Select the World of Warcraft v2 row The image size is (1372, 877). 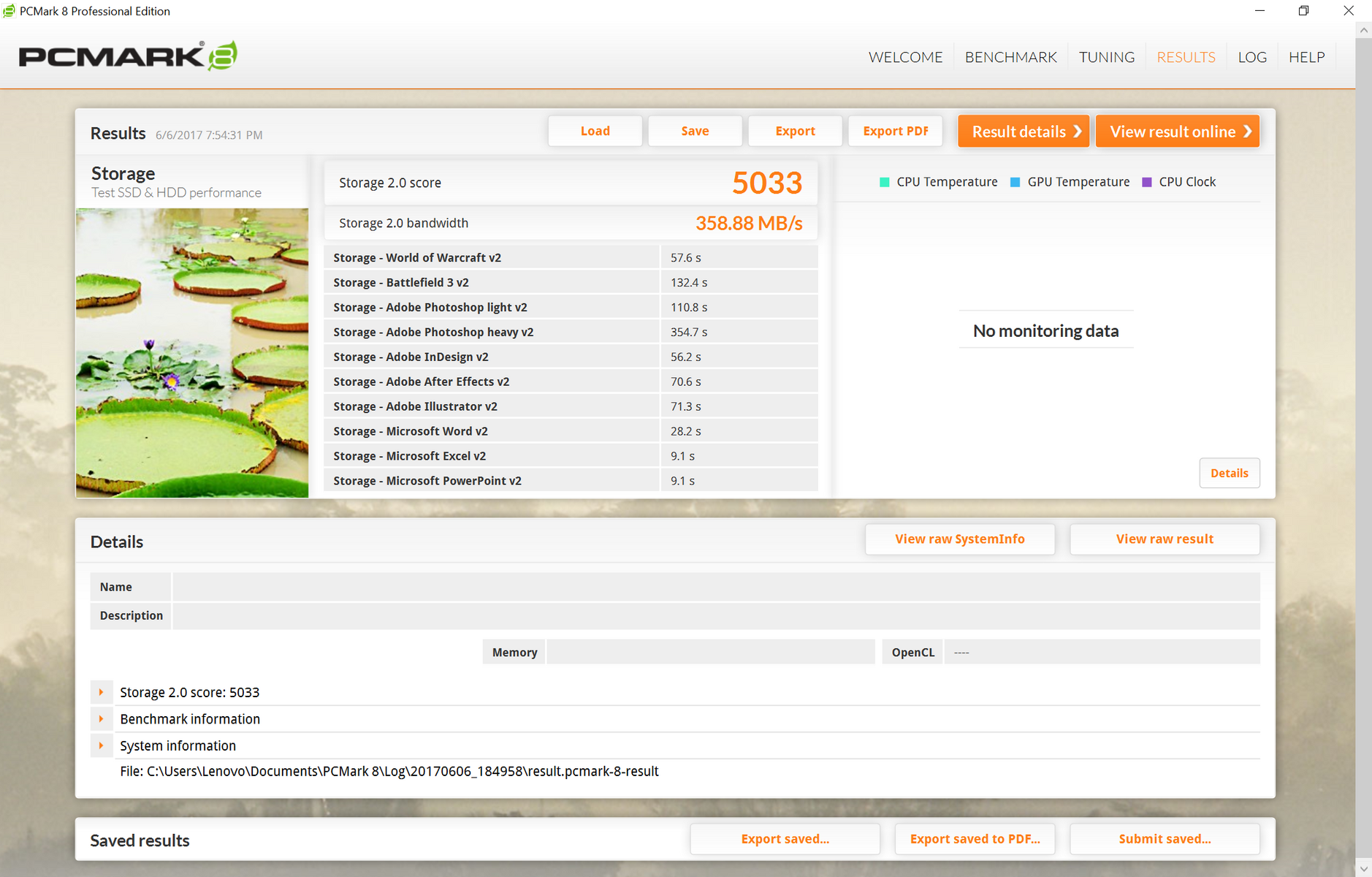pos(571,257)
